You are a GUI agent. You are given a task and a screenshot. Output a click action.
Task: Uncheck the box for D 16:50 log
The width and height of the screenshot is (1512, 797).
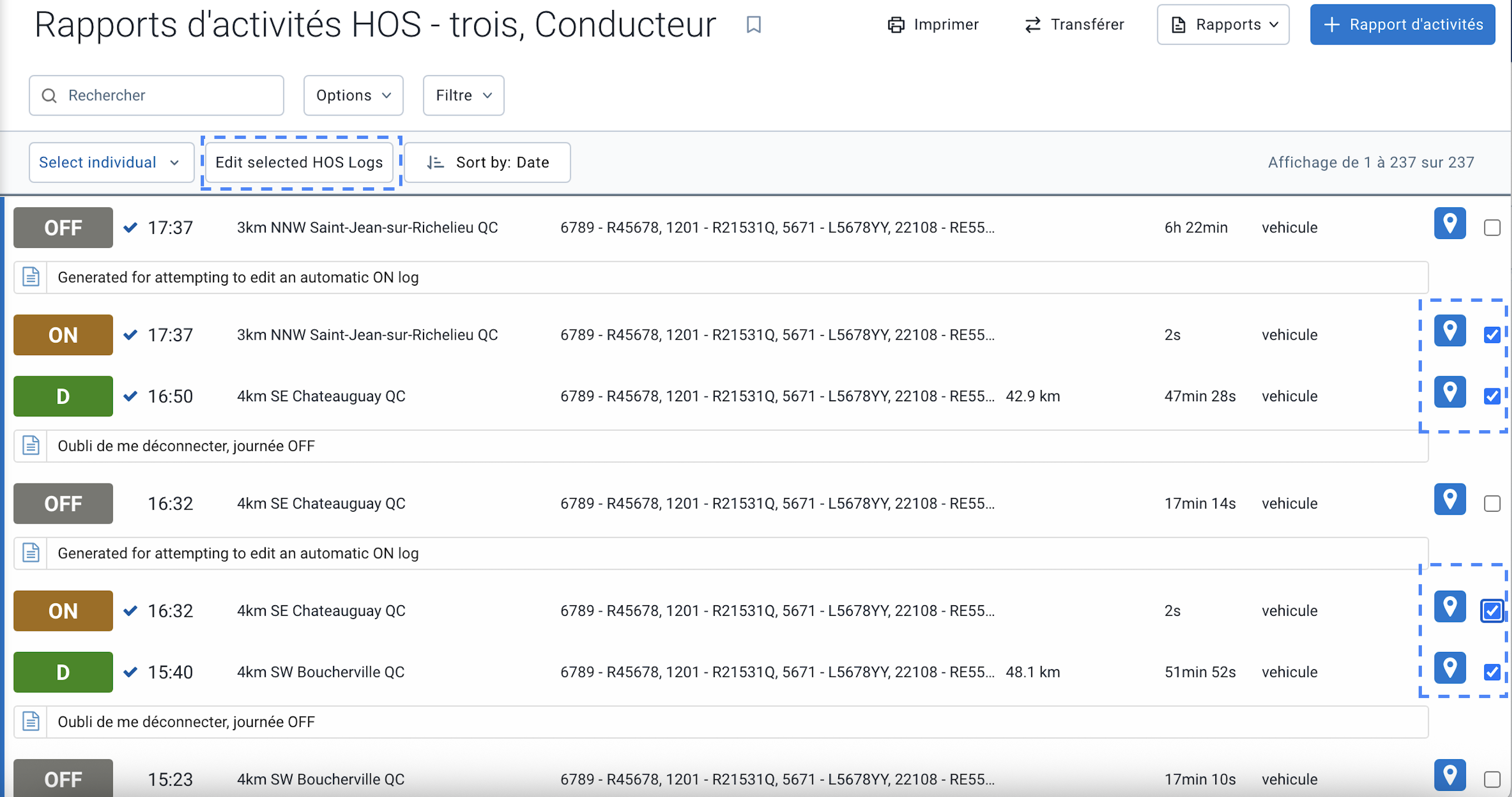[1492, 396]
